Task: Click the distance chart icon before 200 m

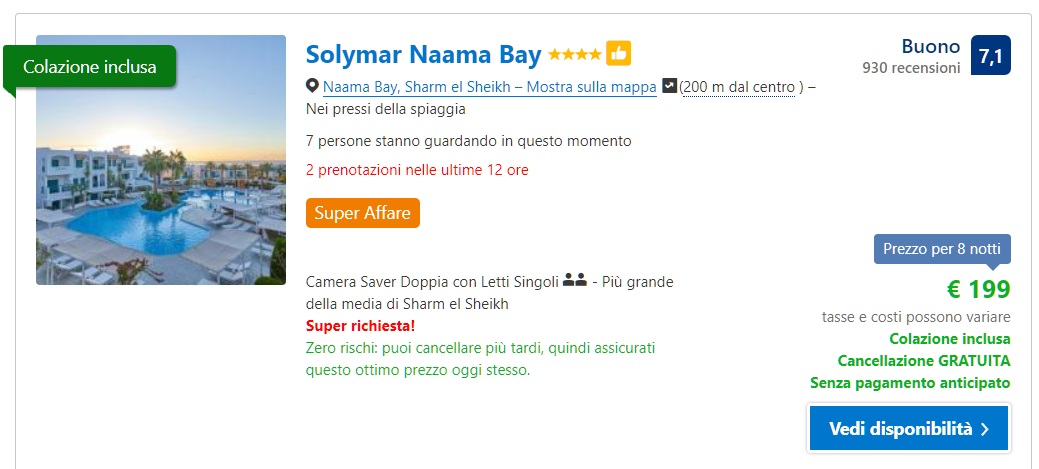Action: coord(669,86)
